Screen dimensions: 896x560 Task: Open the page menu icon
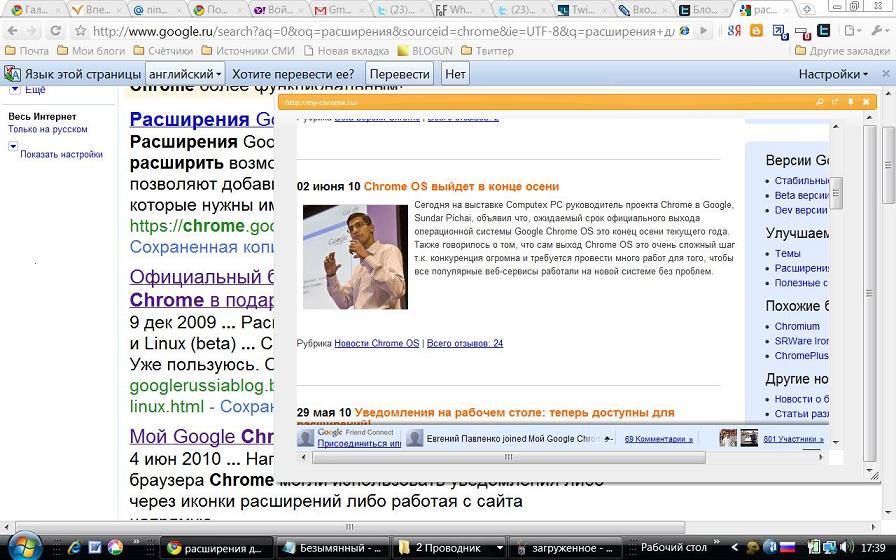pyautogui.click(x=853, y=31)
